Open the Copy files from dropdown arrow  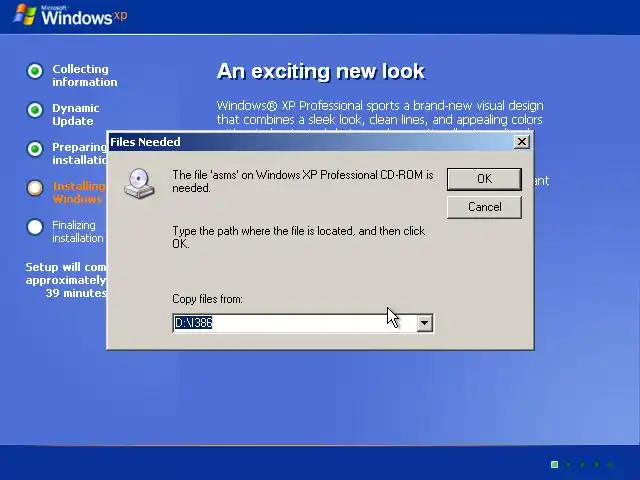tap(424, 323)
